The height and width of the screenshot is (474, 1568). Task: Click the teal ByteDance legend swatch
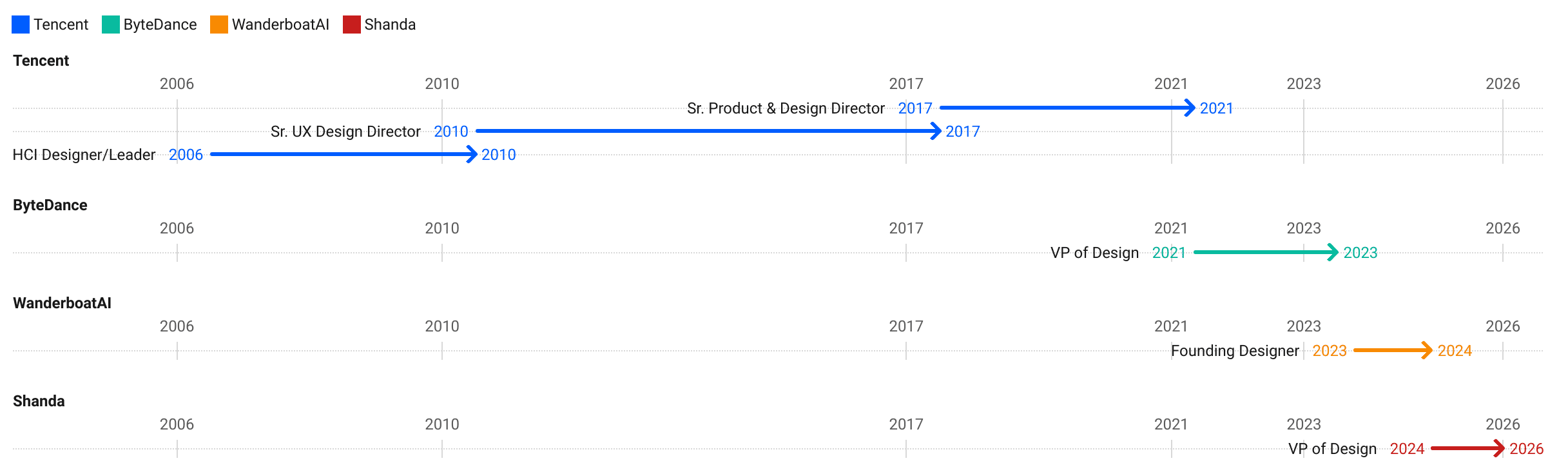click(x=111, y=25)
